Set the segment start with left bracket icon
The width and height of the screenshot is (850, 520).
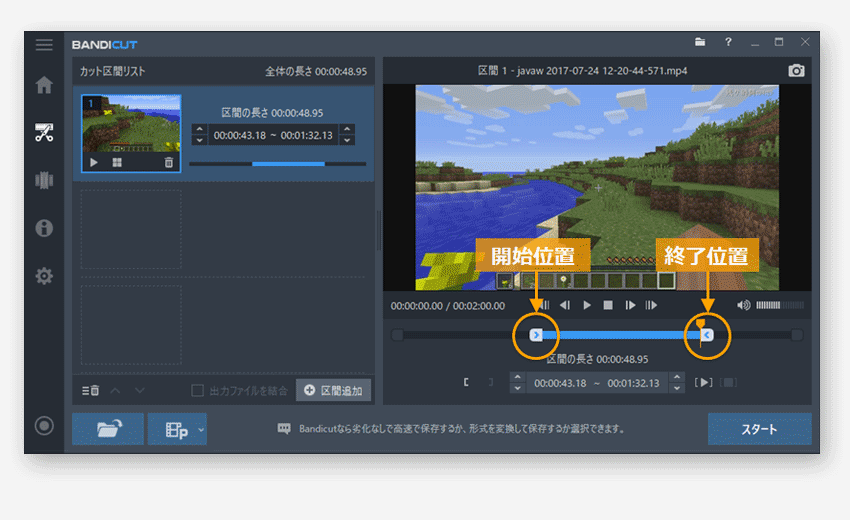click(x=466, y=382)
